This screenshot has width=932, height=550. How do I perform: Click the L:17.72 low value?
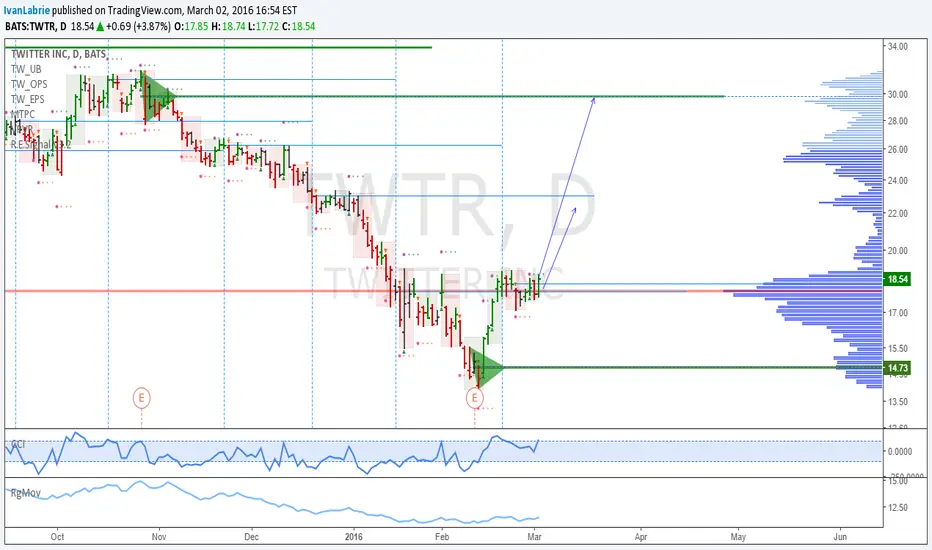263,26
